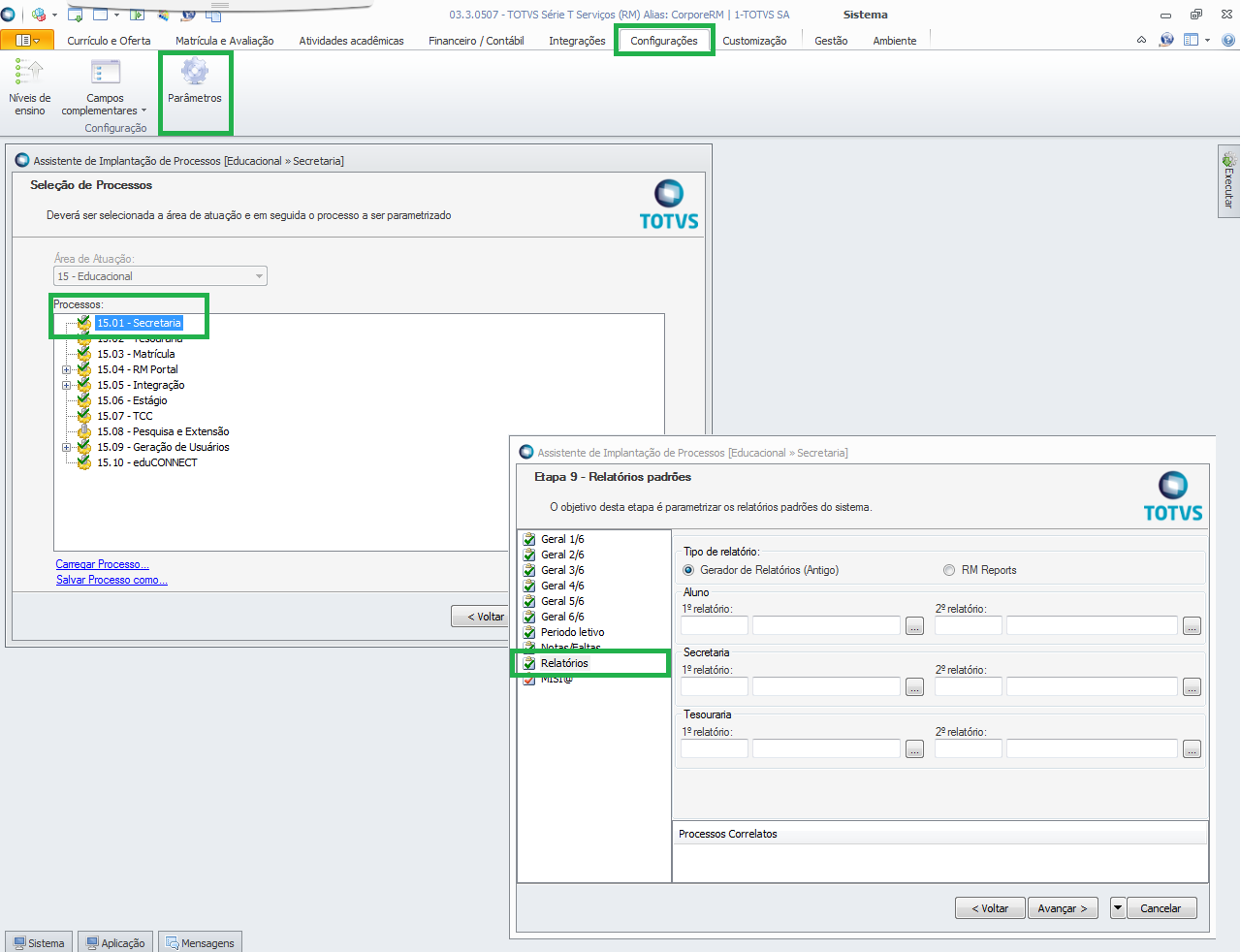Click the check icon of 15.10 - eduCONNECT
1241x952 pixels.
pyautogui.click(x=84, y=462)
